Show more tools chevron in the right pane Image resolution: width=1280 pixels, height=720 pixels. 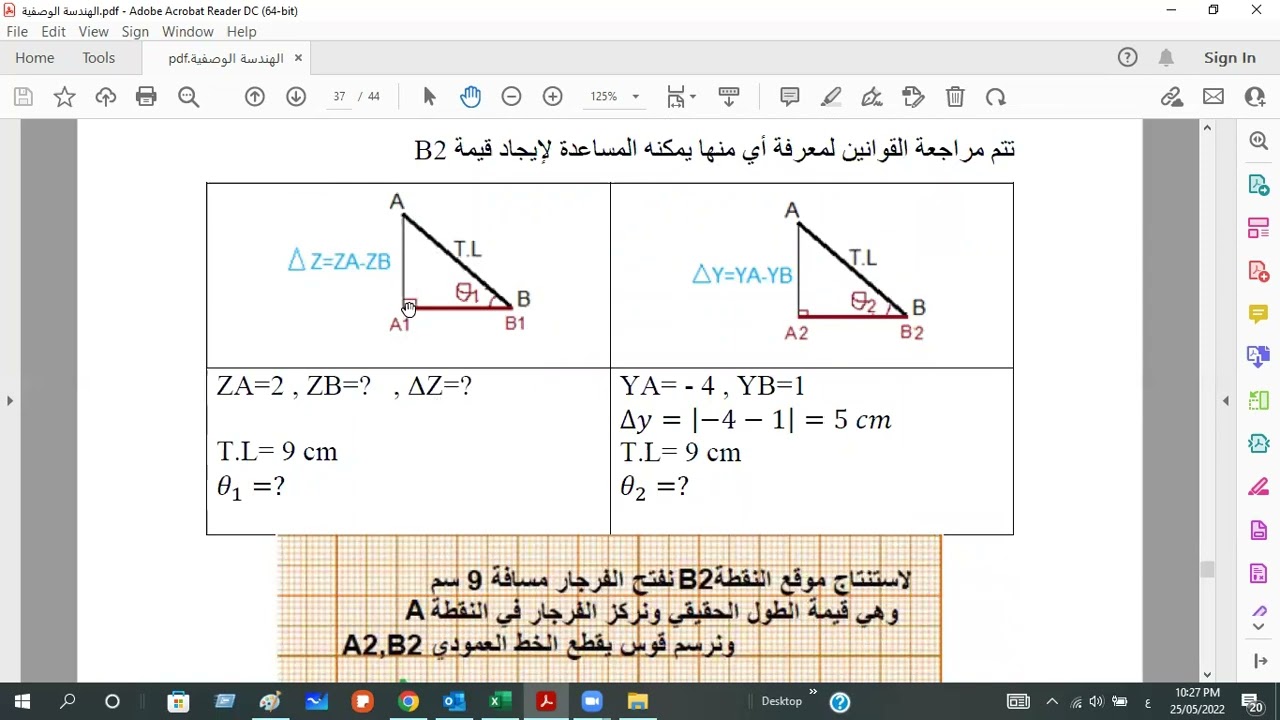tap(1259, 627)
